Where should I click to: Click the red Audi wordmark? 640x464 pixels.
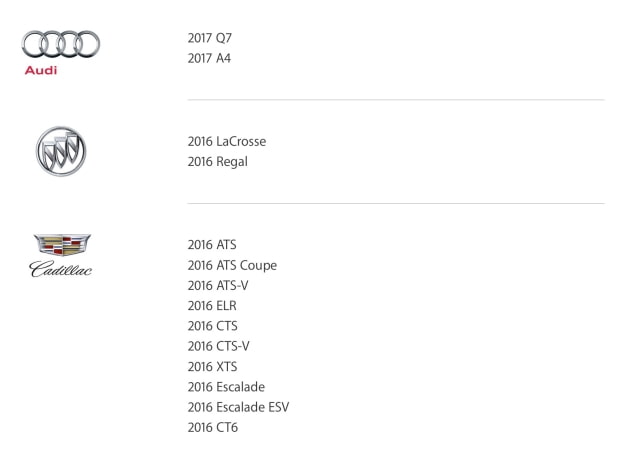pos(41,70)
